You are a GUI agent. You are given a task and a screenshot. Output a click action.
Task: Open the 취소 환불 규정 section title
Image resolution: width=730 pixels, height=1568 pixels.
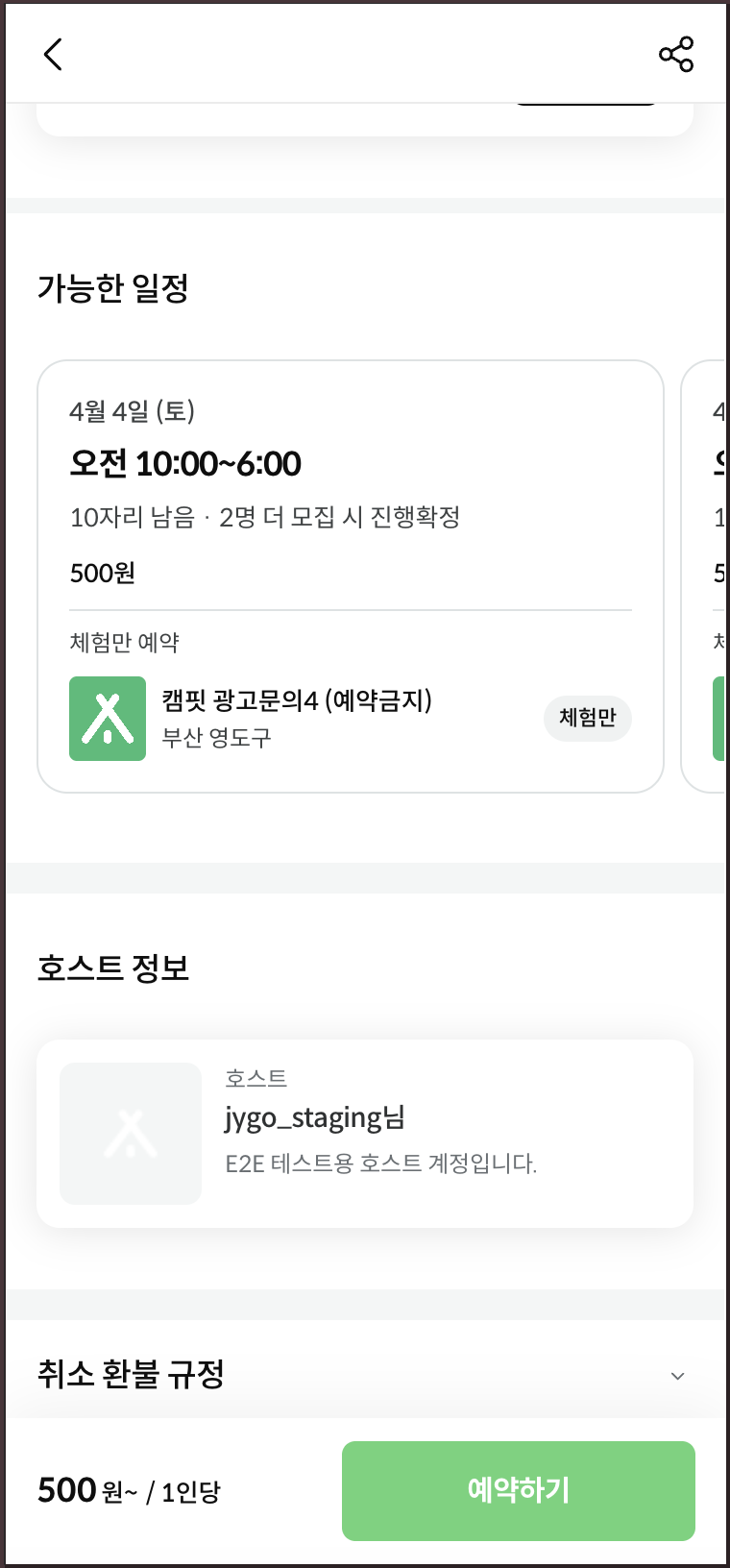[131, 1374]
